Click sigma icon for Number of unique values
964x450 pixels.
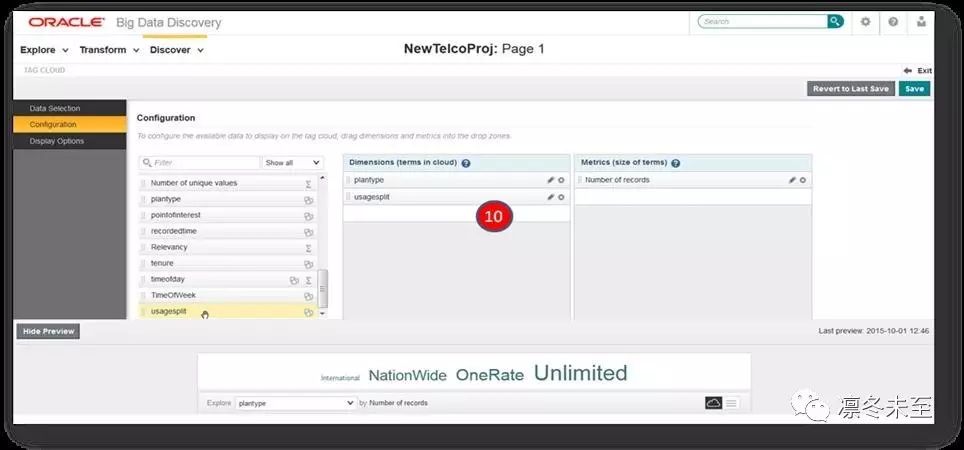coord(308,184)
